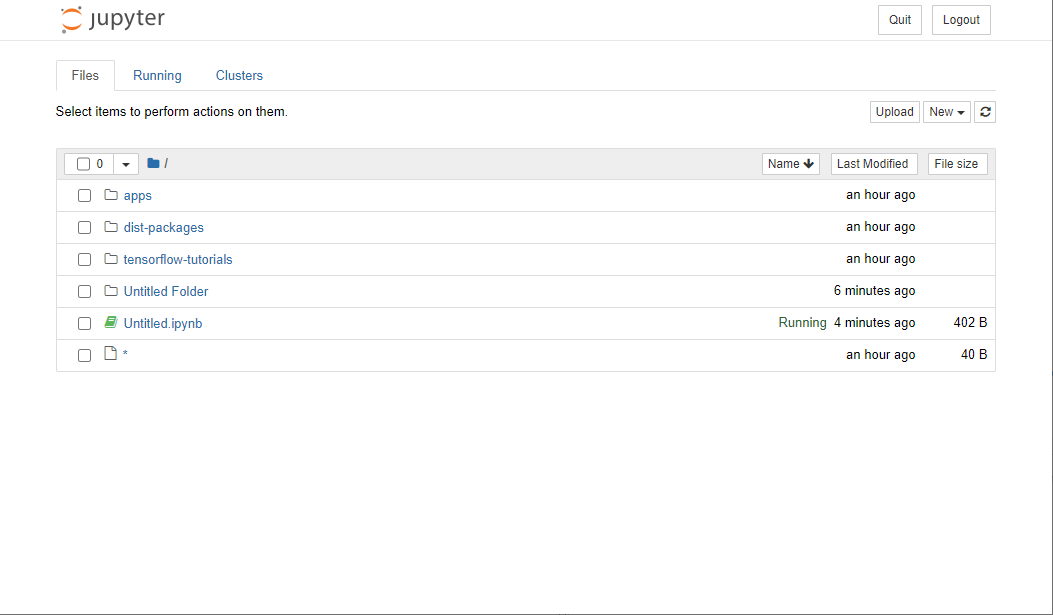Check the box for tensorflow-tutorials folder

[85, 259]
